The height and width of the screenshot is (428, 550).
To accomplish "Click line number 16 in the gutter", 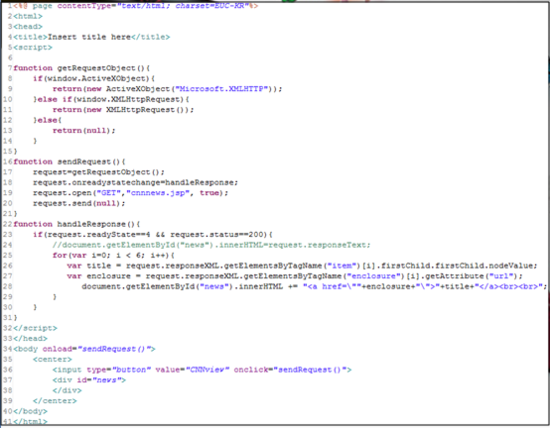I will pyautogui.click(x=7, y=162).
